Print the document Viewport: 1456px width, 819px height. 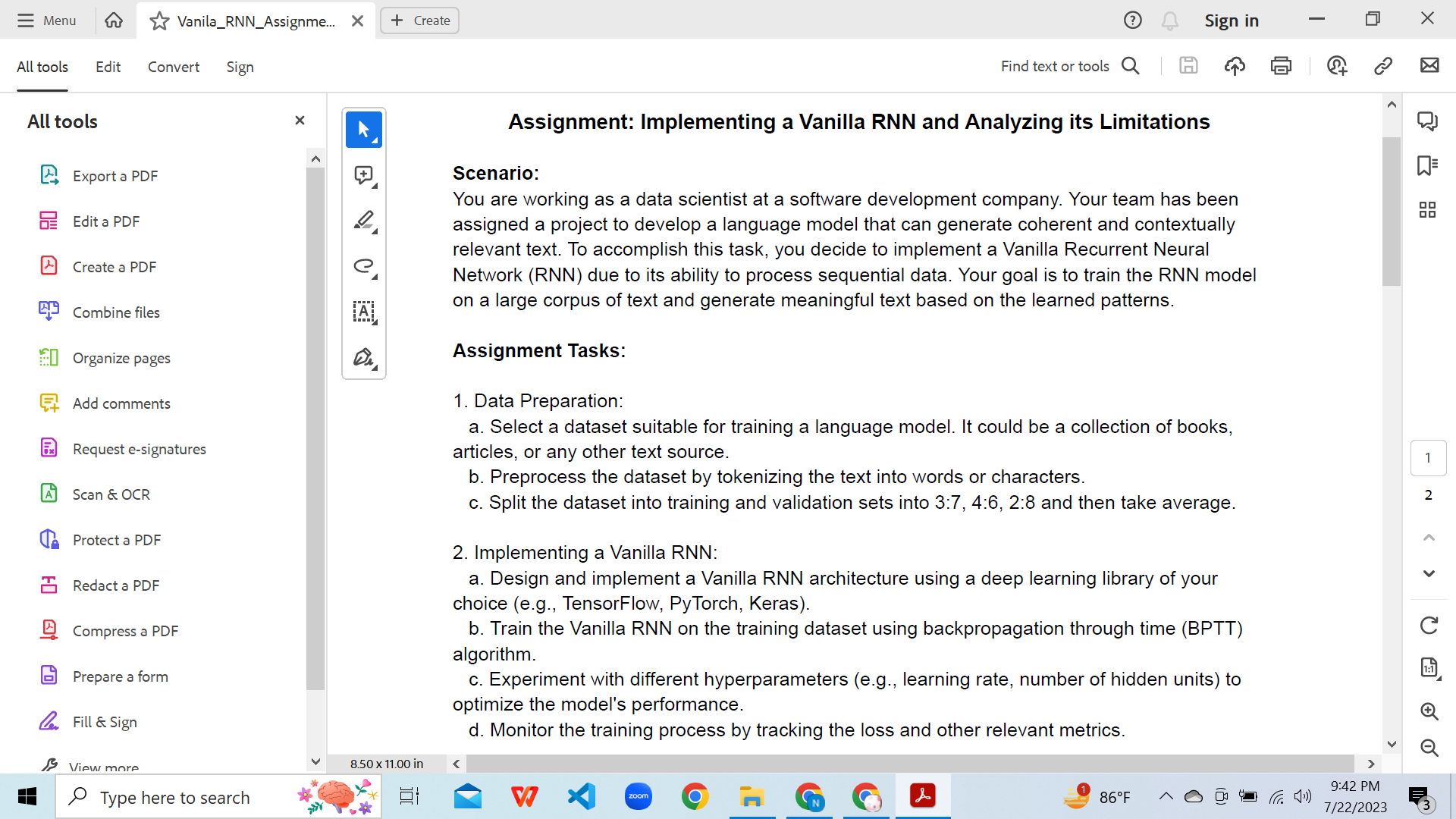pos(1281,66)
